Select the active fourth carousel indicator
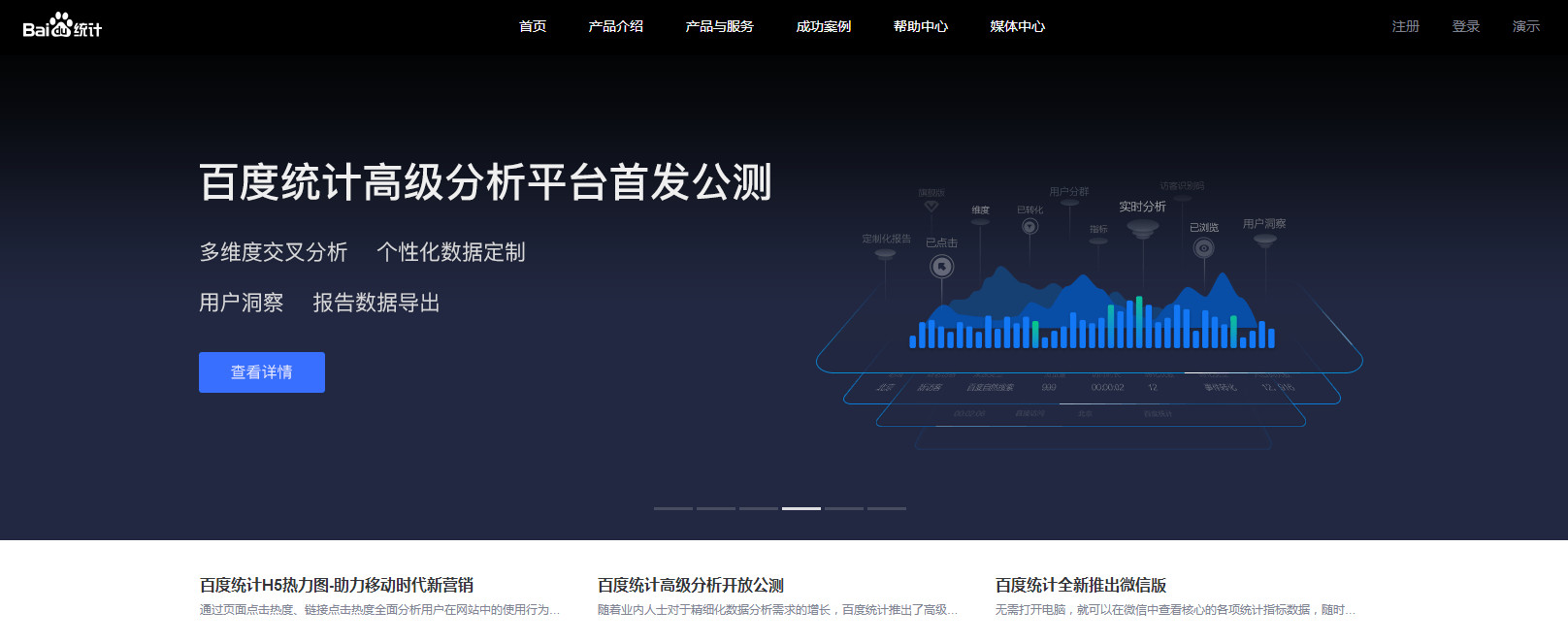The height and width of the screenshot is (643, 1568). pyautogui.click(x=801, y=508)
